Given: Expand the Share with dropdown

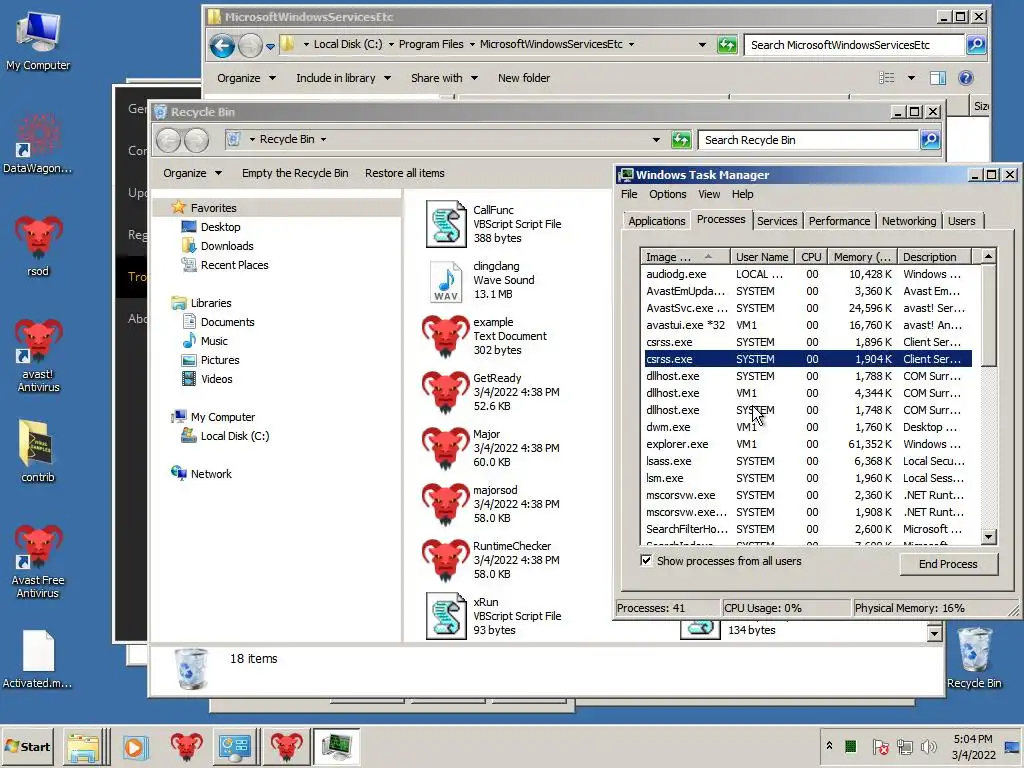Looking at the screenshot, I should [x=444, y=78].
